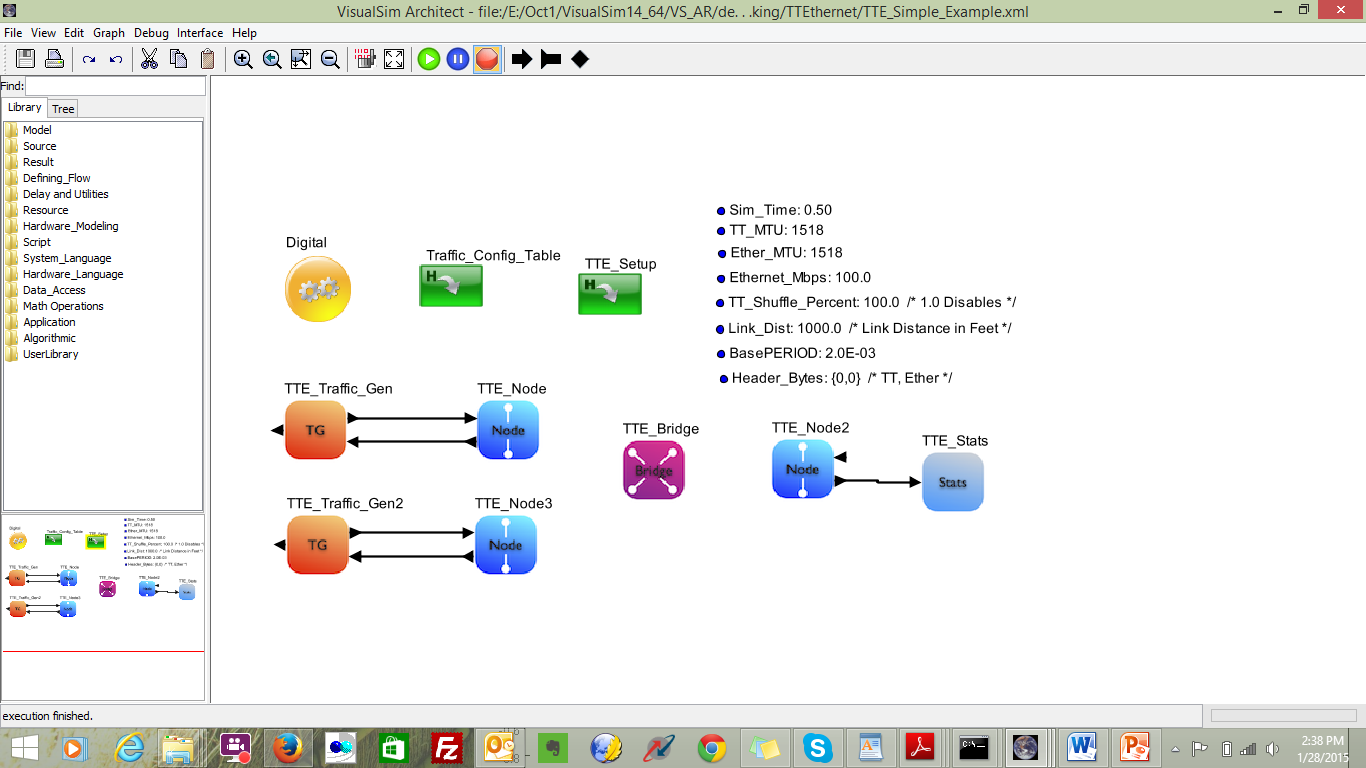The image size is (1366, 768).
Task: Click the Zoom Out magnifier icon
Action: 330,59
